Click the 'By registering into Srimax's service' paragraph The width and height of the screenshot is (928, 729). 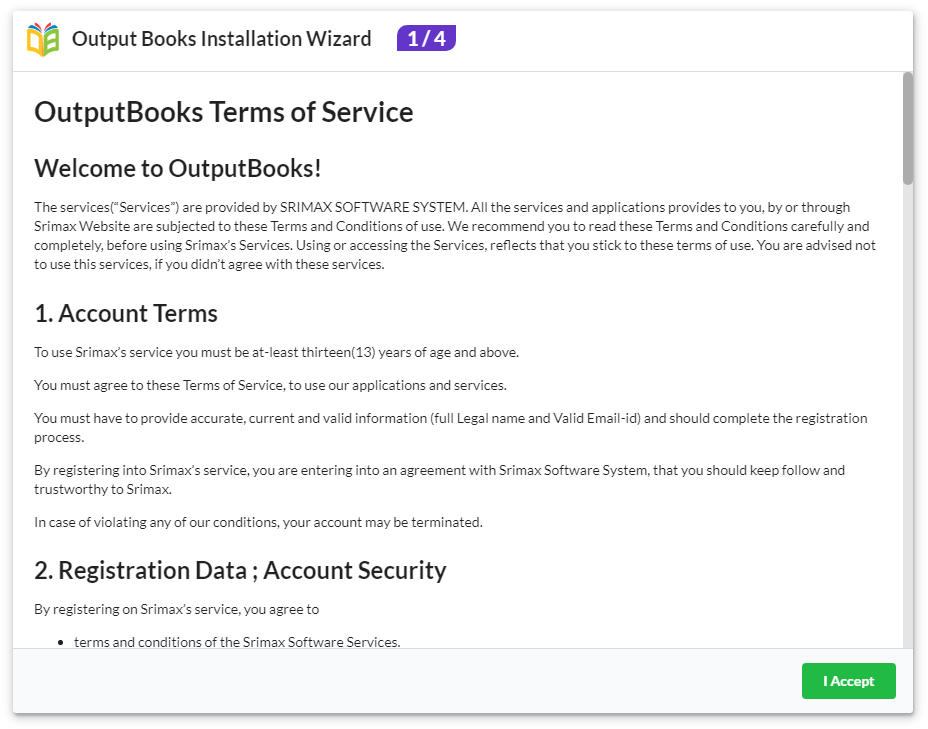(440, 480)
